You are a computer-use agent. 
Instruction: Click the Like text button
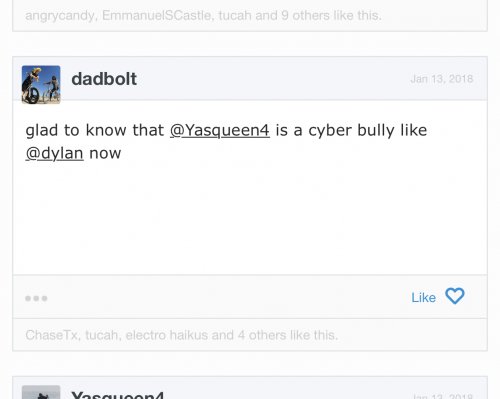pos(423,297)
